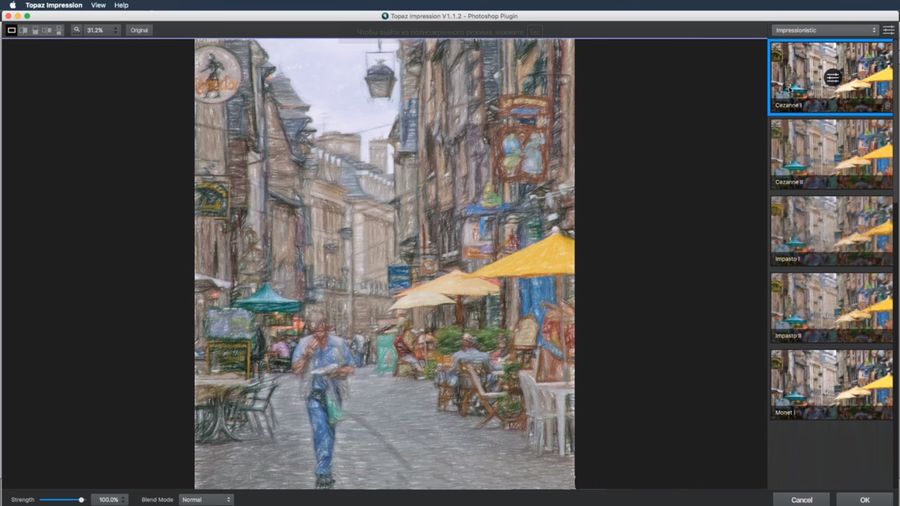This screenshot has width=900, height=506.
Task: Open the adjustments panel icon at top right
Action: coord(889,30)
